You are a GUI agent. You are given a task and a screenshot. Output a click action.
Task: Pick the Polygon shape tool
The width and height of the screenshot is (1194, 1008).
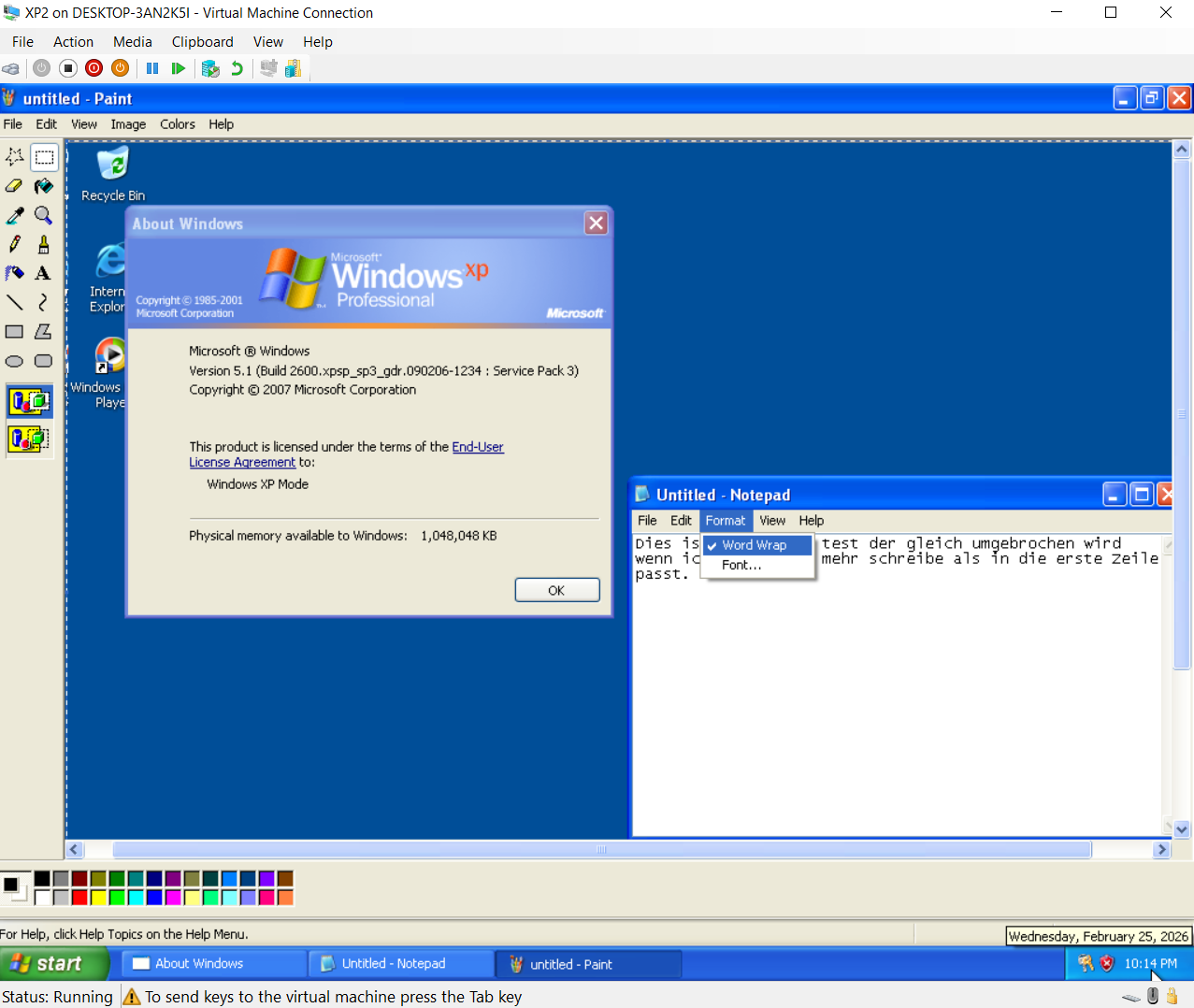44,331
